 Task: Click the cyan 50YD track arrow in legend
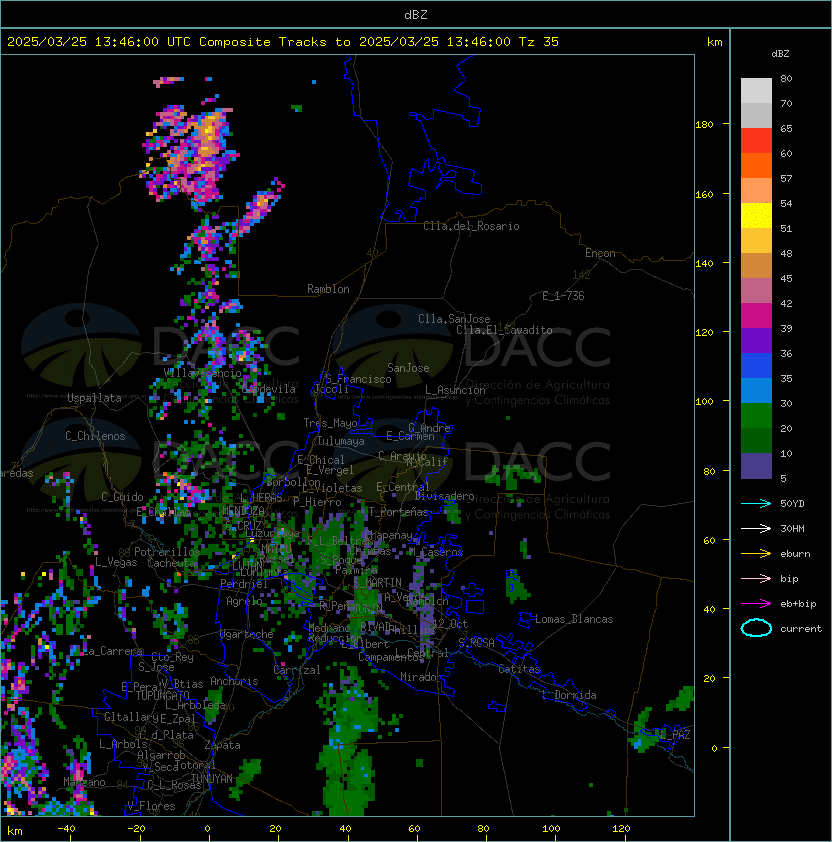click(756, 503)
